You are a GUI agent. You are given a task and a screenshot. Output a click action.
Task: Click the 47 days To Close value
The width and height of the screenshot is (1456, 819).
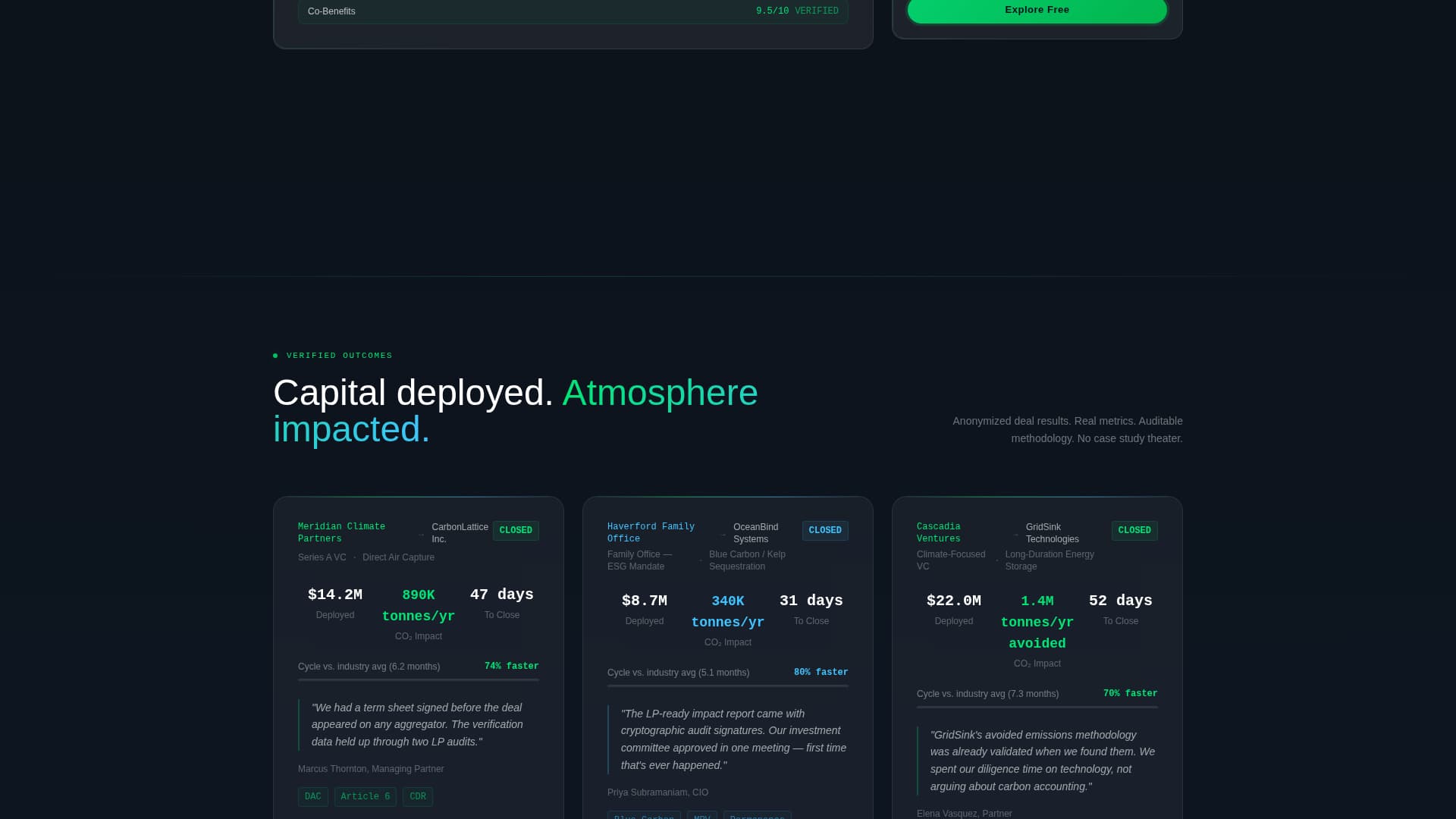(x=502, y=595)
